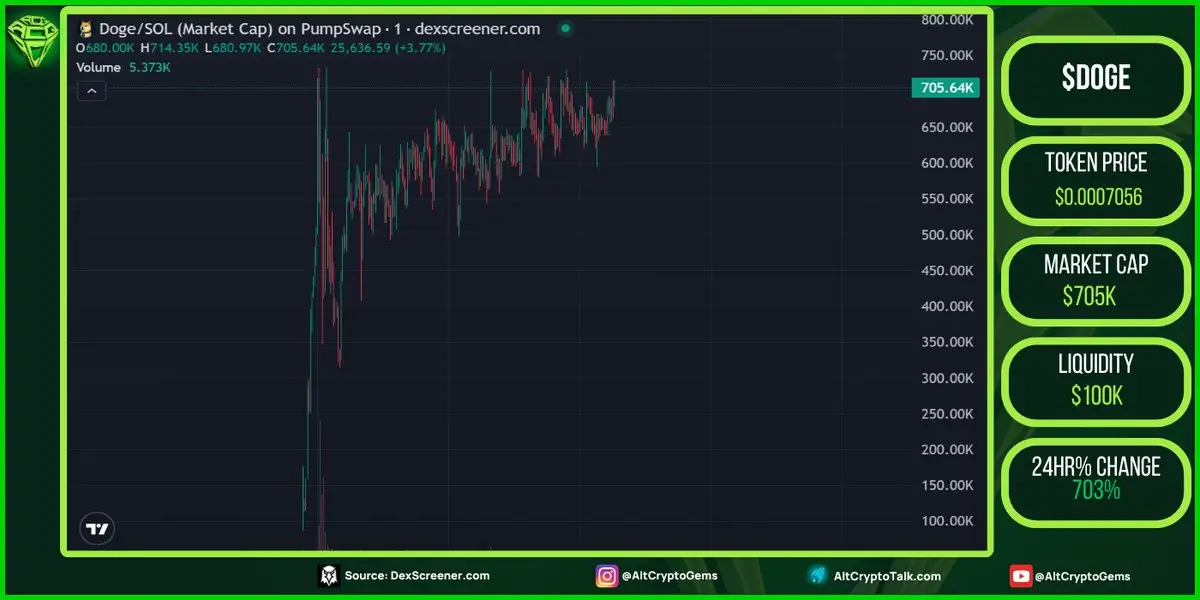Click the 800.00K price axis label
Screen dimensions: 1200x600
click(x=946, y=20)
